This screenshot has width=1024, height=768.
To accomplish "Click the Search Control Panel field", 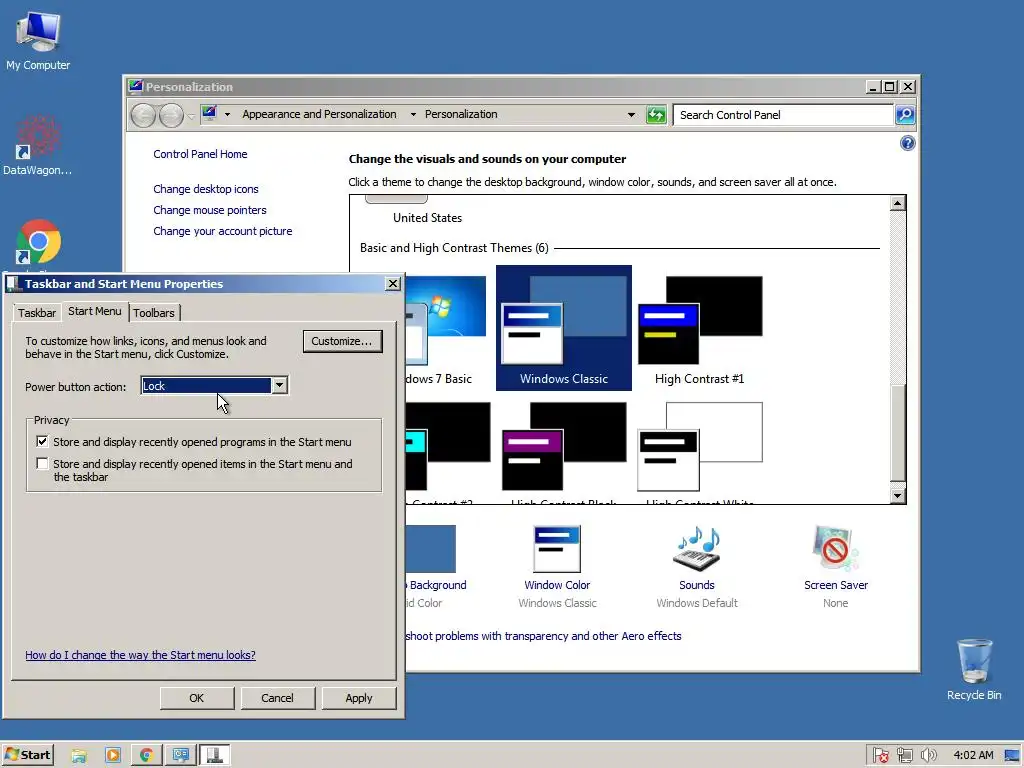I will coord(783,115).
